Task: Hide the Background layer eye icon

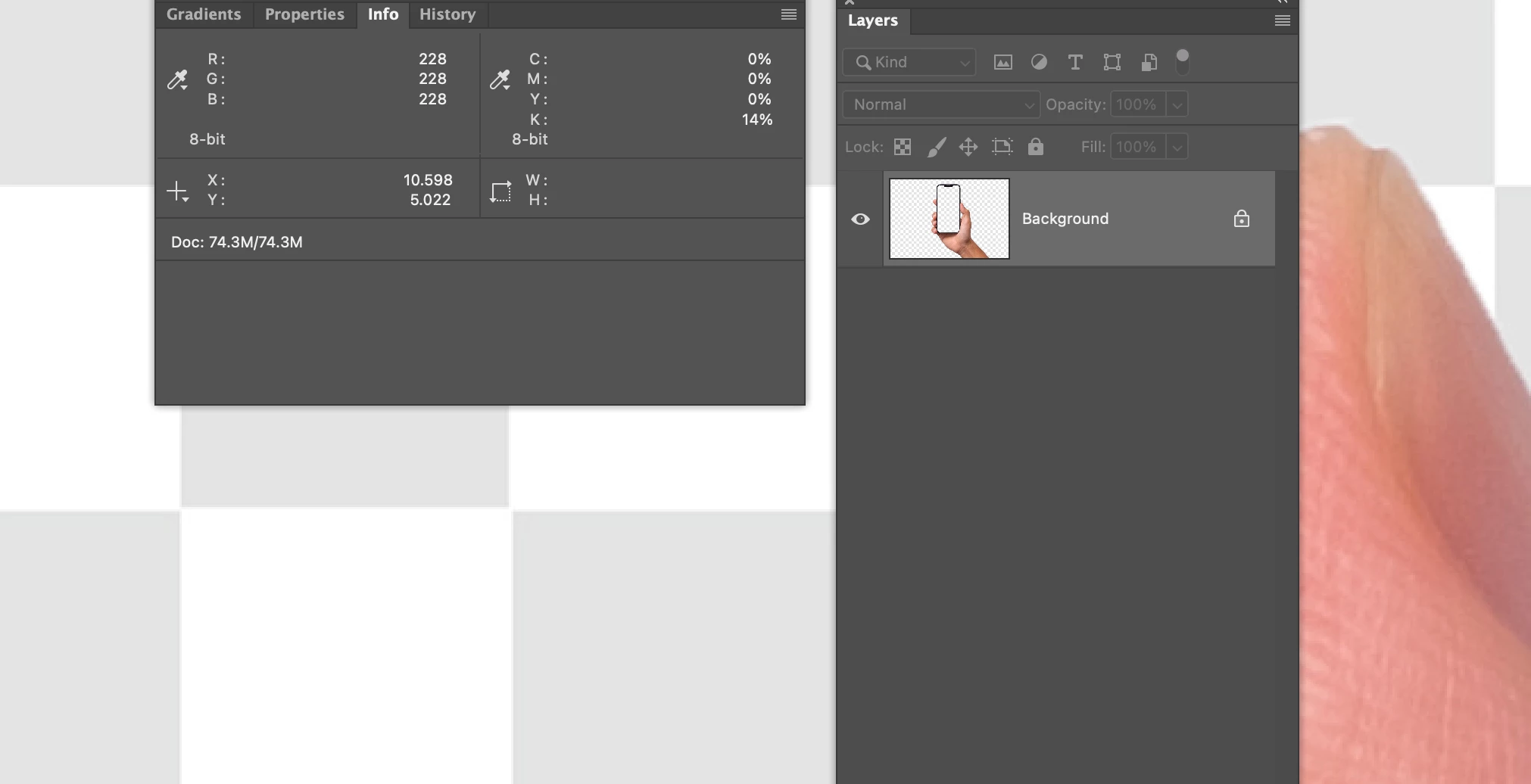Action: [x=860, y=219]
